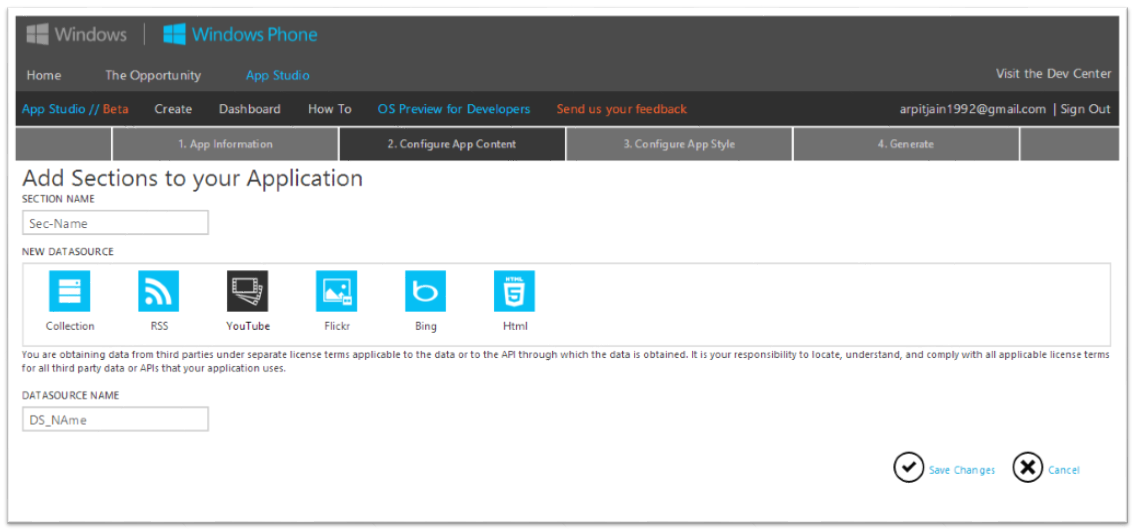Click the Collection label under icon
The image size is (1134, 529).
click(x=70, y=326)
